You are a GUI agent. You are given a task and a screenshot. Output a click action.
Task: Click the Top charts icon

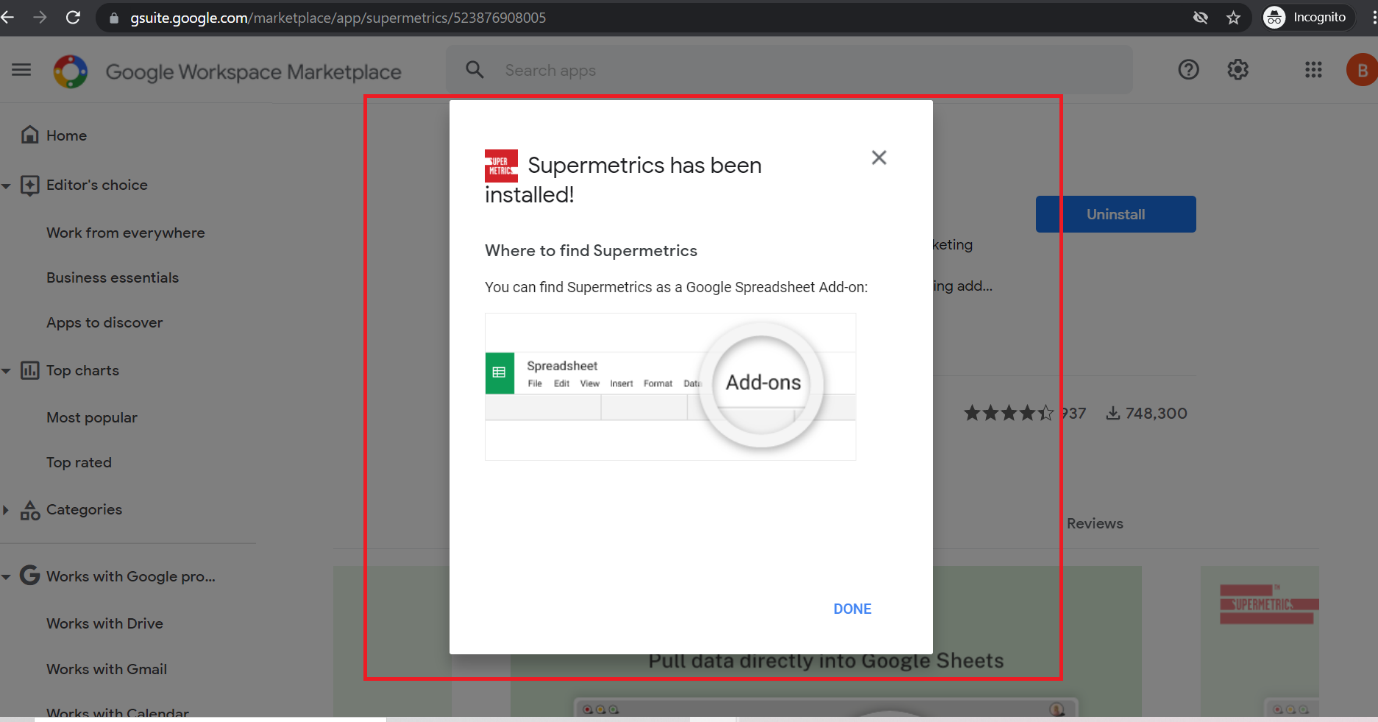point(30,370)
